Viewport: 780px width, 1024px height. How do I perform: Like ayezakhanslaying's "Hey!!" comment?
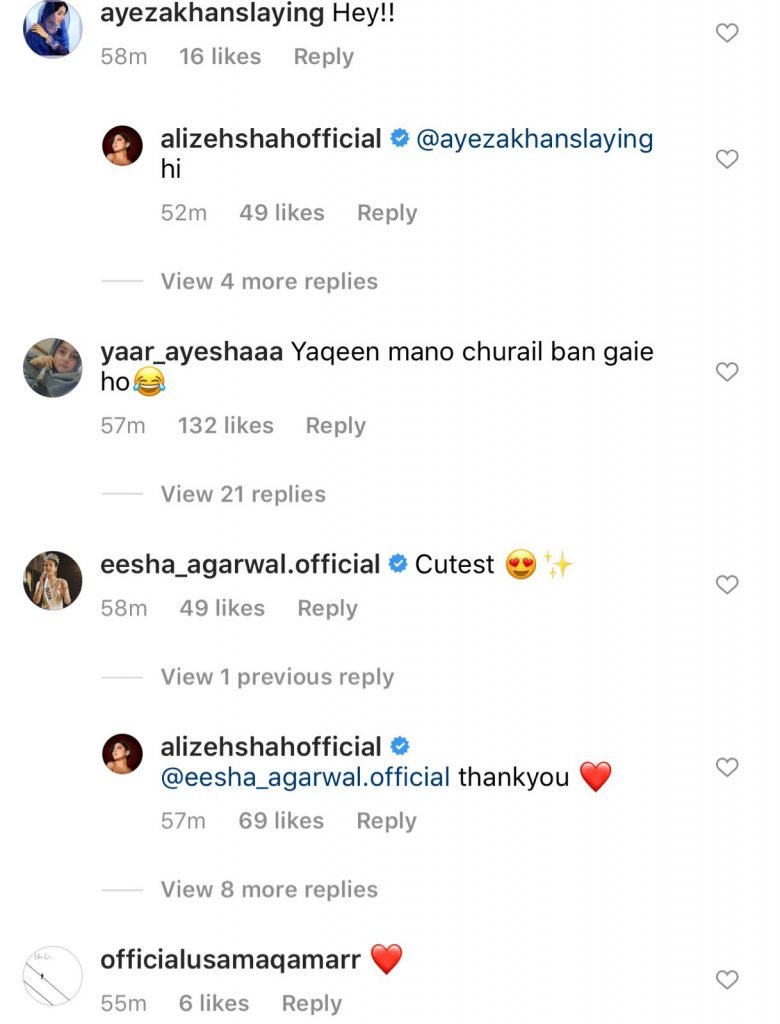[728, 33]
